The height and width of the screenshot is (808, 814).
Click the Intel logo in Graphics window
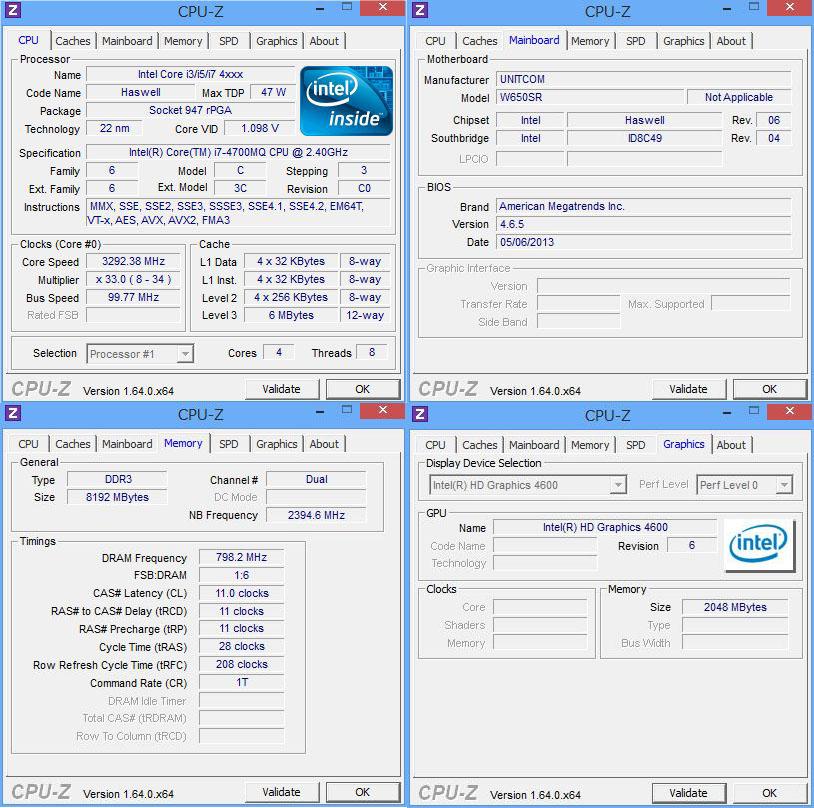[759, 545]
